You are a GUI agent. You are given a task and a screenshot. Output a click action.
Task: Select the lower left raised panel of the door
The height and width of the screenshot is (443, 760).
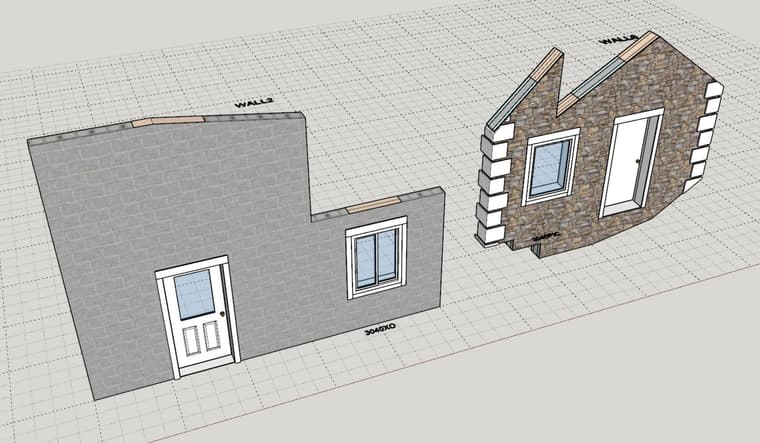click(192, 340)
